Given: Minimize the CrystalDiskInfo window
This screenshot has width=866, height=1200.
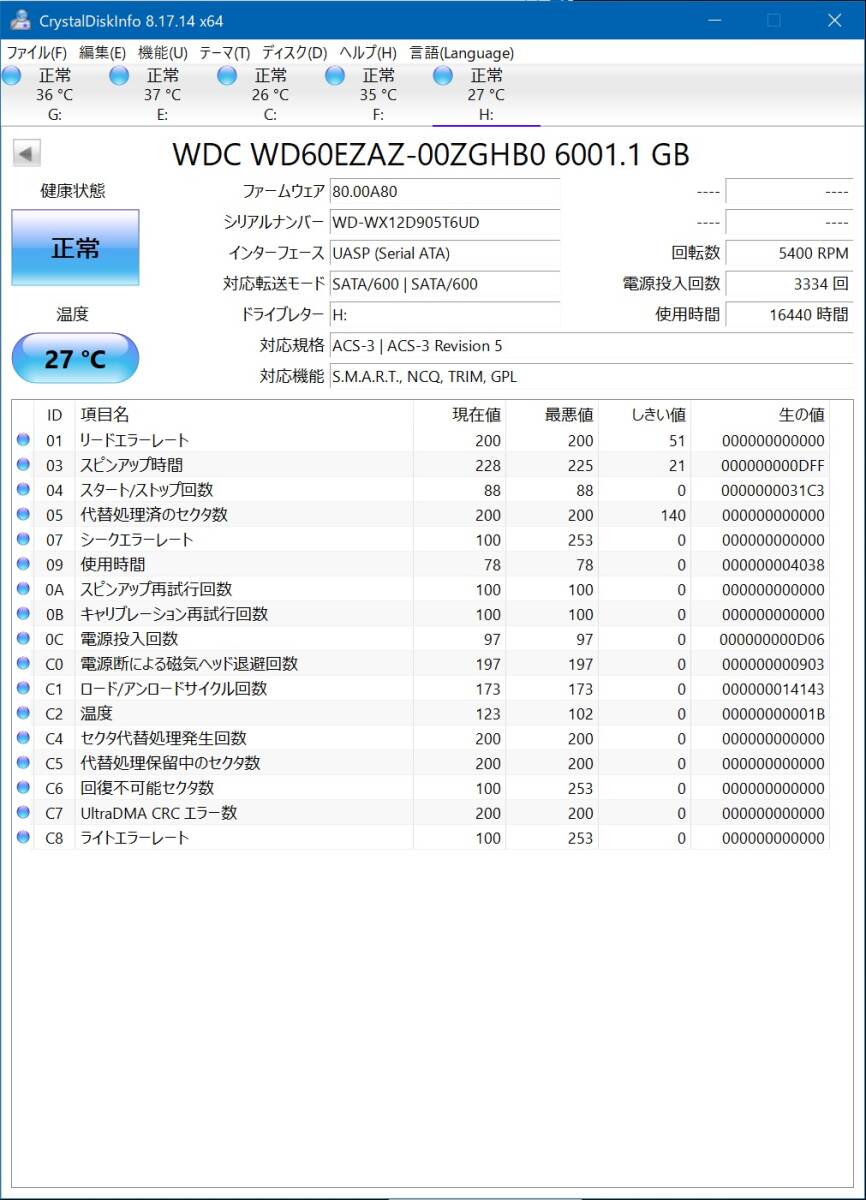Looking at the screenshot, I should (x=713, y=20).
